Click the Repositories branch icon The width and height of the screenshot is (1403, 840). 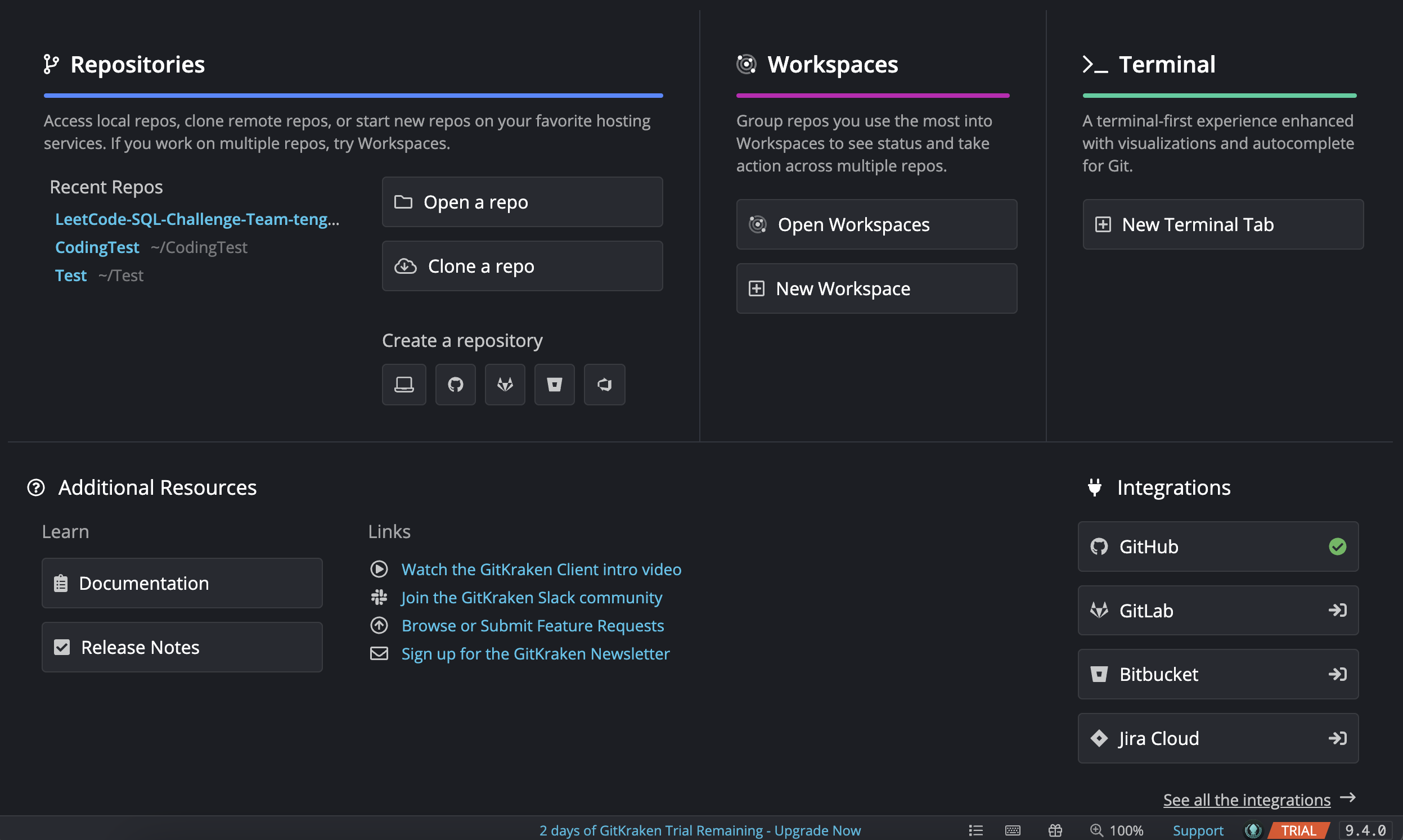point(51,65)
